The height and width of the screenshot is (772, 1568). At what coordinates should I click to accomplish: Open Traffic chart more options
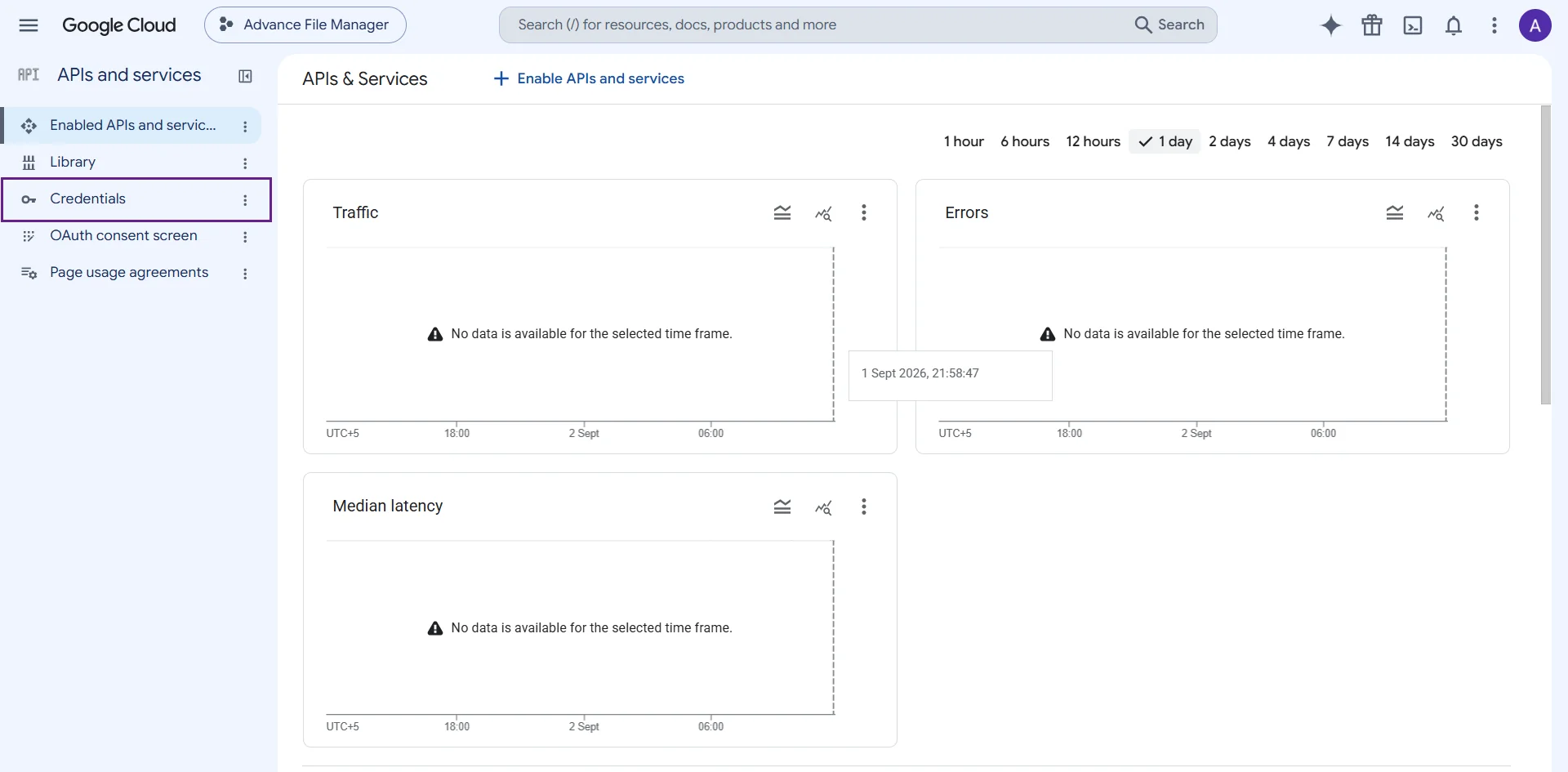(x=864, y=213)
